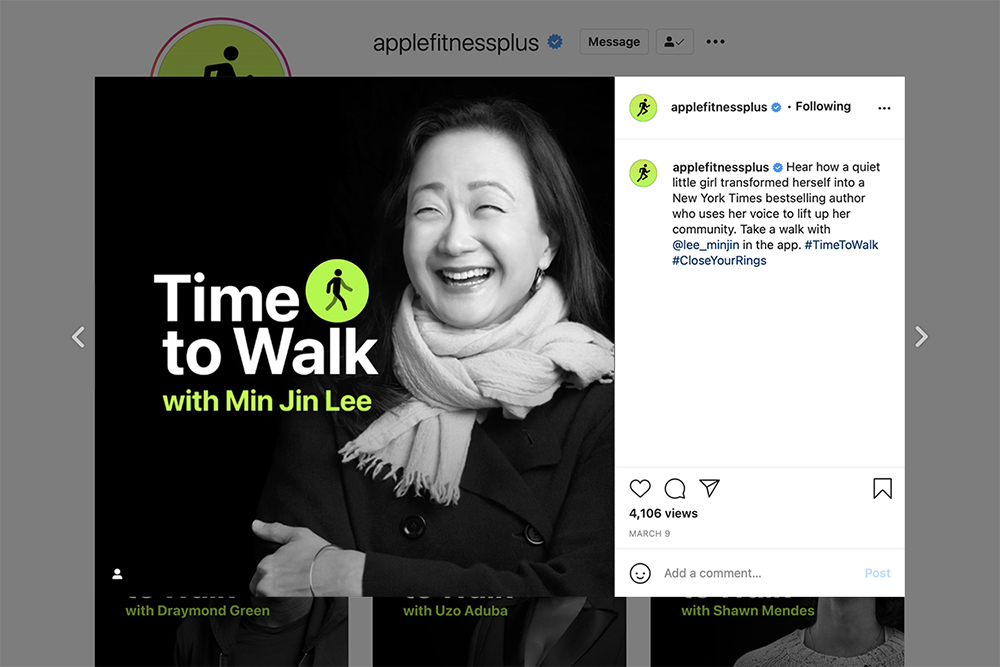Click Post to submit comment
Image resolution: width=1000 pixels, height=667 pixels.
point(878,573)
